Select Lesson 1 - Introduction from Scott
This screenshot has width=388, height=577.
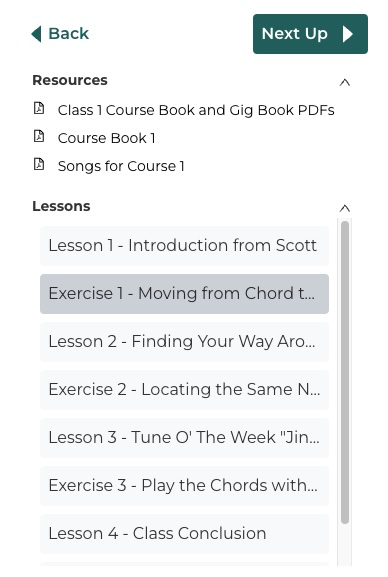(x=184, y=246)
